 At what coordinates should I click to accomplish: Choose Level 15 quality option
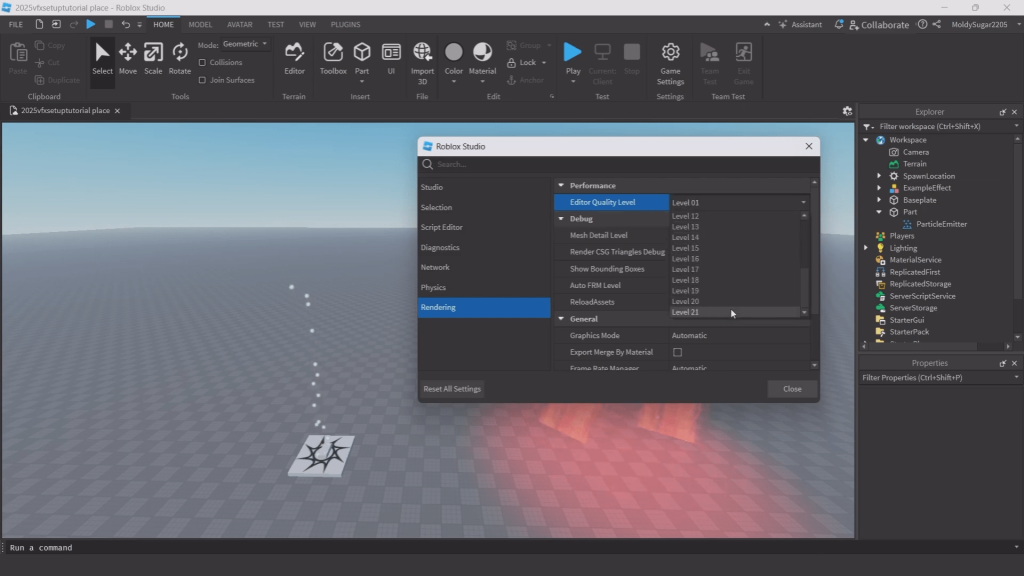735,248
